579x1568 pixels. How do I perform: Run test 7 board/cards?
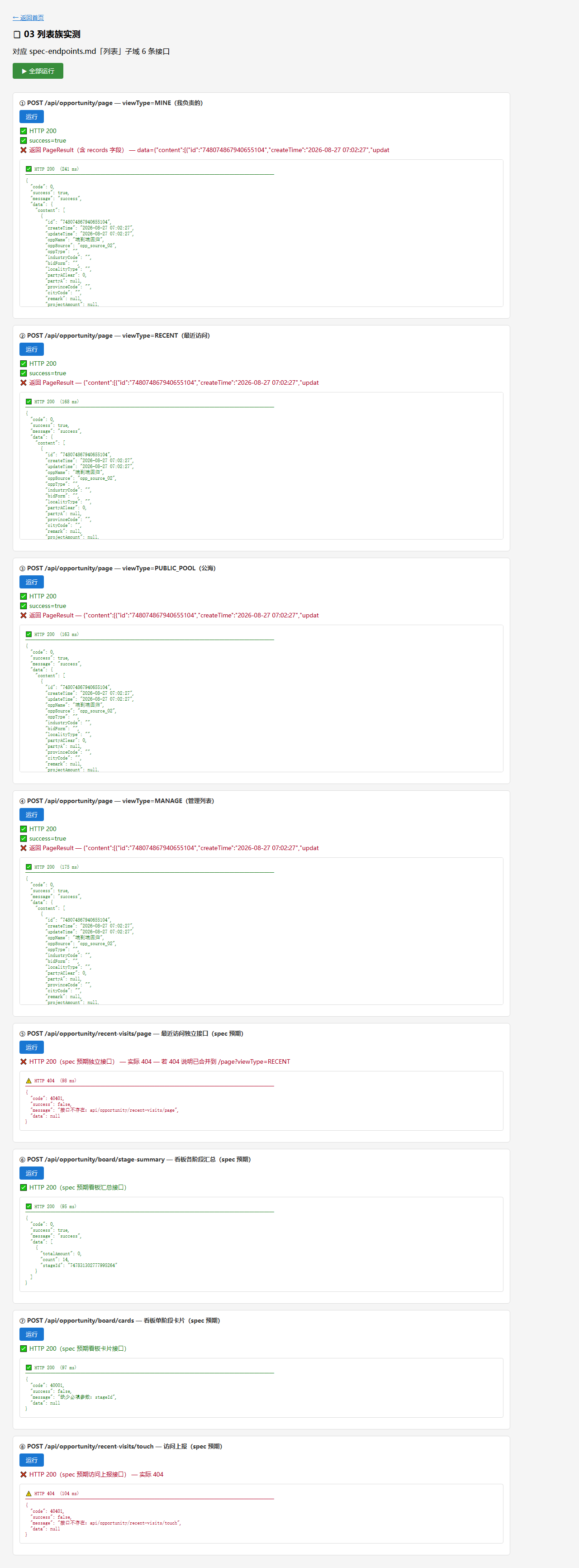[x=32, y=1334]
